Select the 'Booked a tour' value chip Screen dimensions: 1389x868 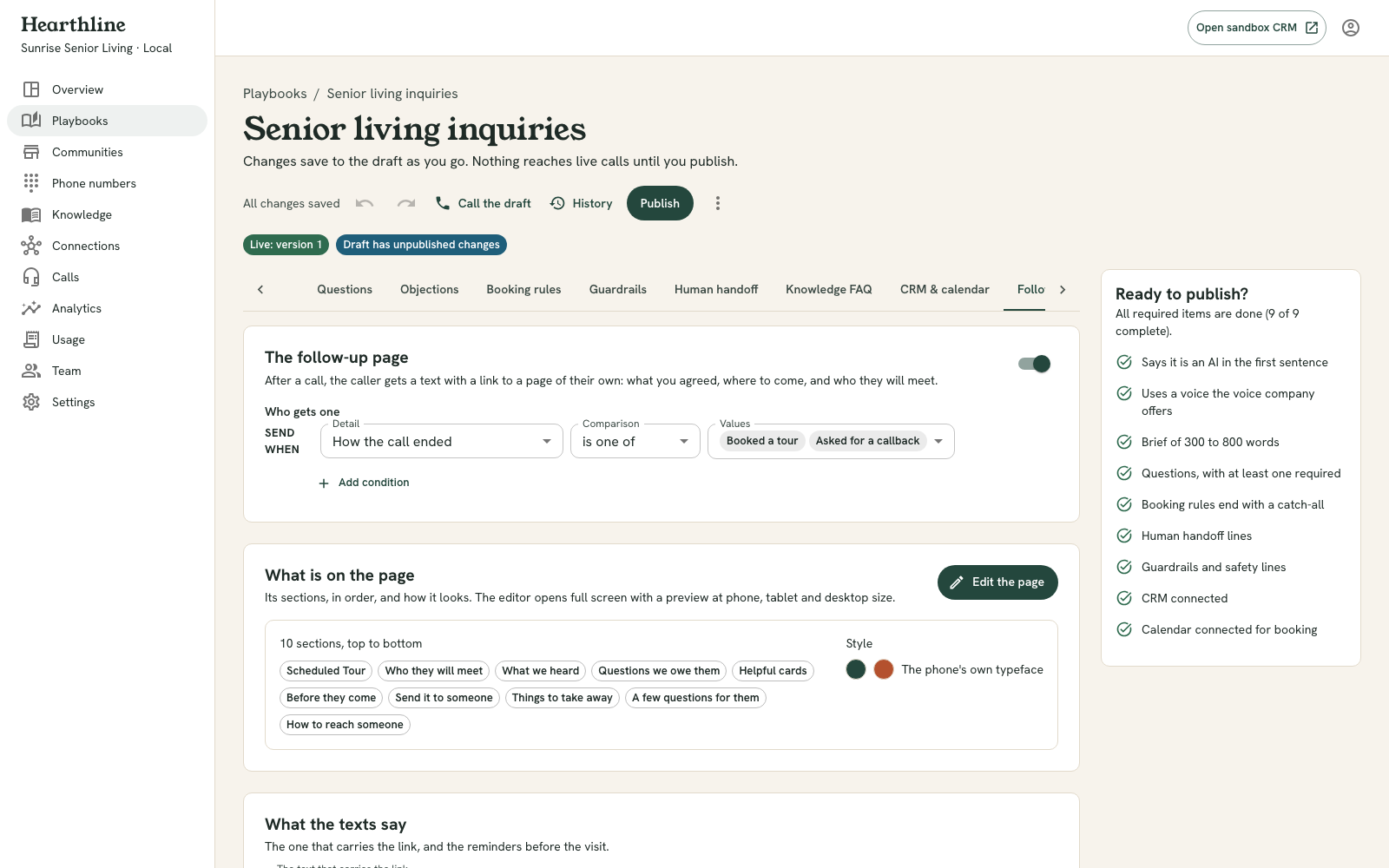pyautogui.click(x=762, y=441)
